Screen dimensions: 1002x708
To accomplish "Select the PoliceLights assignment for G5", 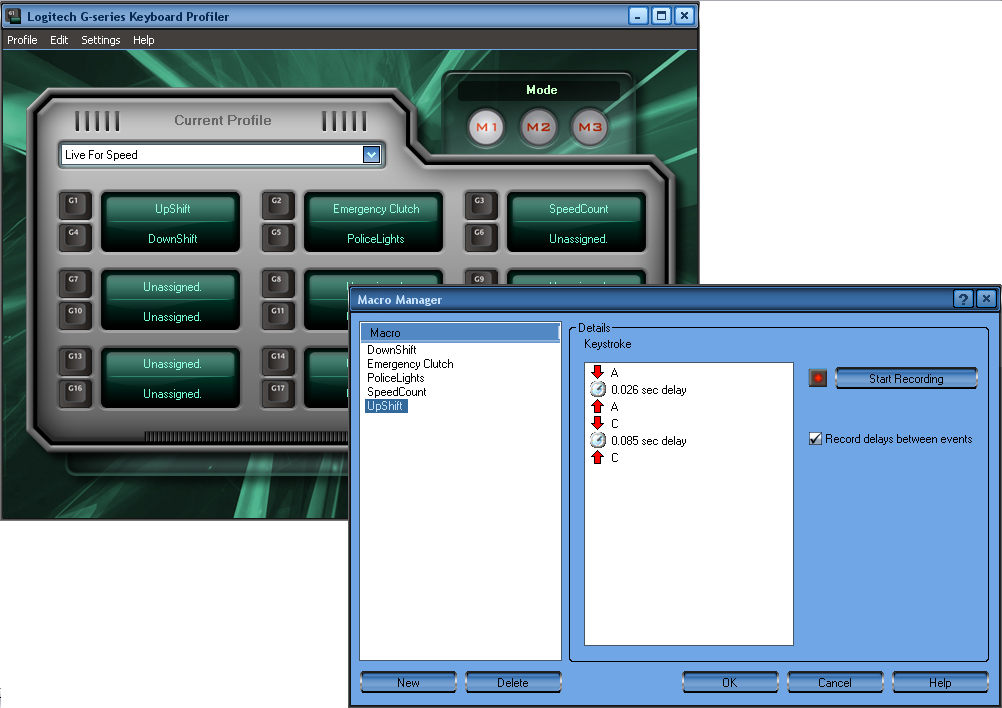I will (376, 238).
